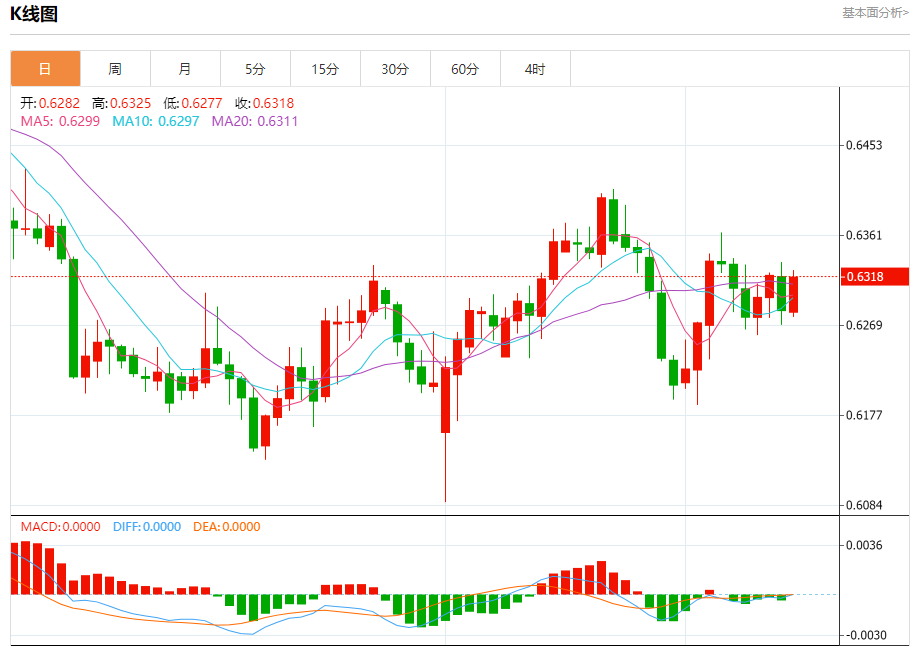
Task: Click the MACD:0.0000 label
Action: tap(60, 527)
